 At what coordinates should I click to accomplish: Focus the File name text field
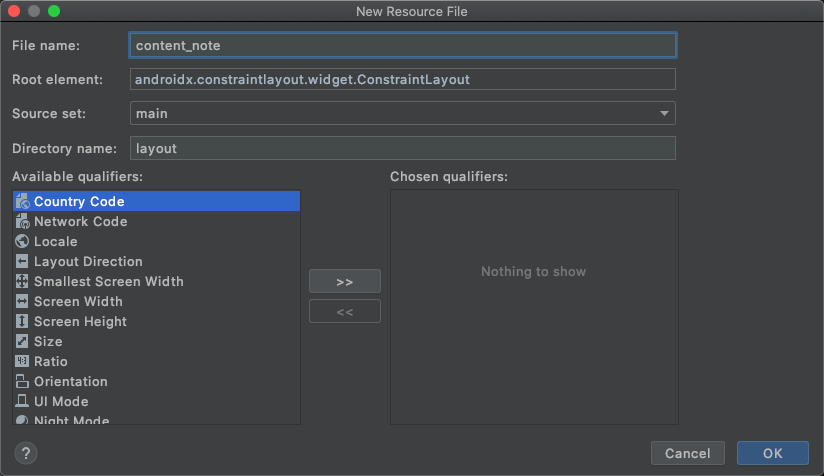(x=403, y=45)
